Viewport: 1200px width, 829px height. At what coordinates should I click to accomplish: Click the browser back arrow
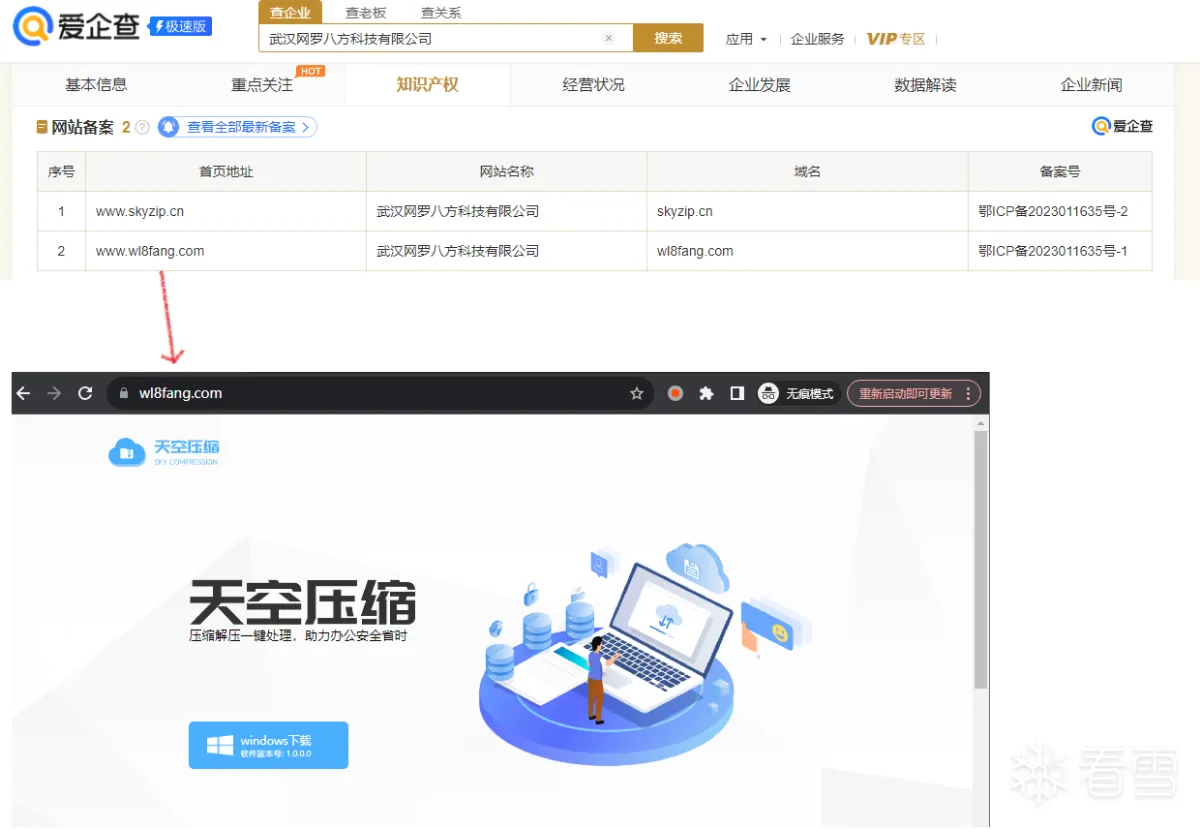[24, 394]
